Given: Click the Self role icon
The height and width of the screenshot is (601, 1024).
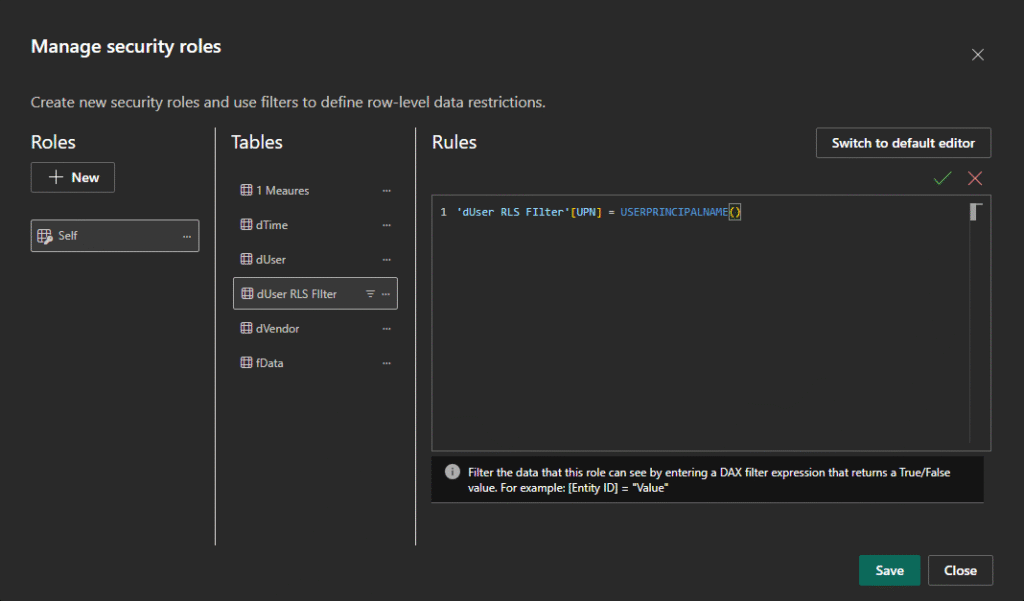Looking at the screenshot, I should 45,236.
